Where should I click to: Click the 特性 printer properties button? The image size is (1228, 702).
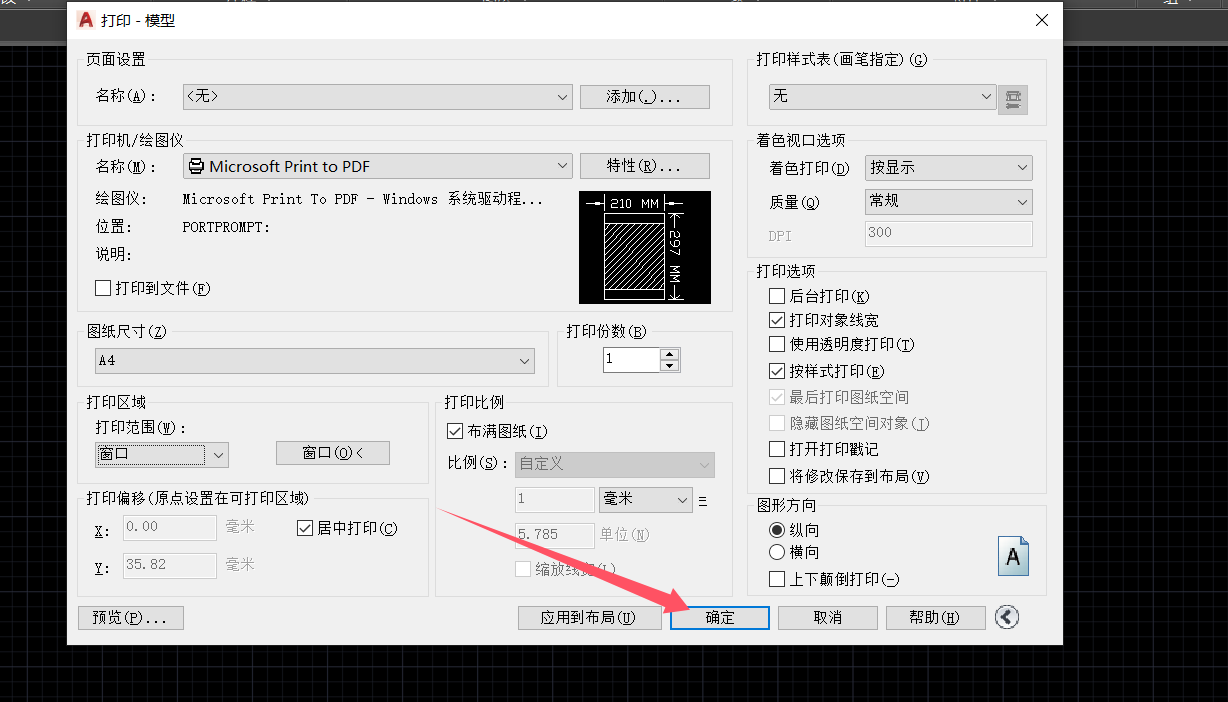(x=645, y=166)
